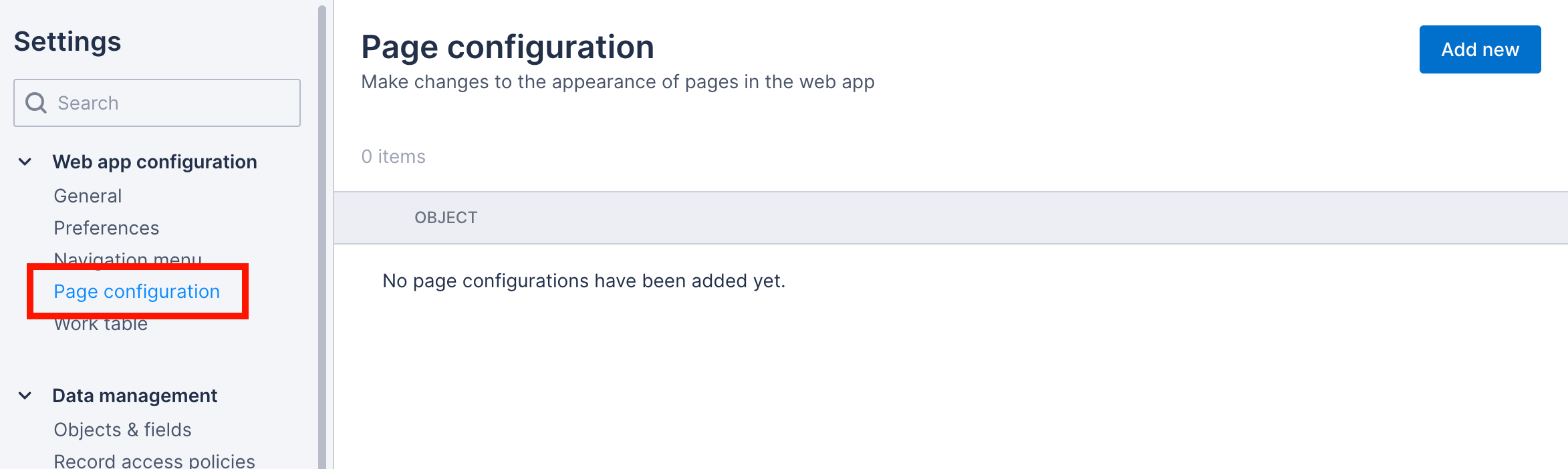Collapse the Data management section

coord(25,394)
